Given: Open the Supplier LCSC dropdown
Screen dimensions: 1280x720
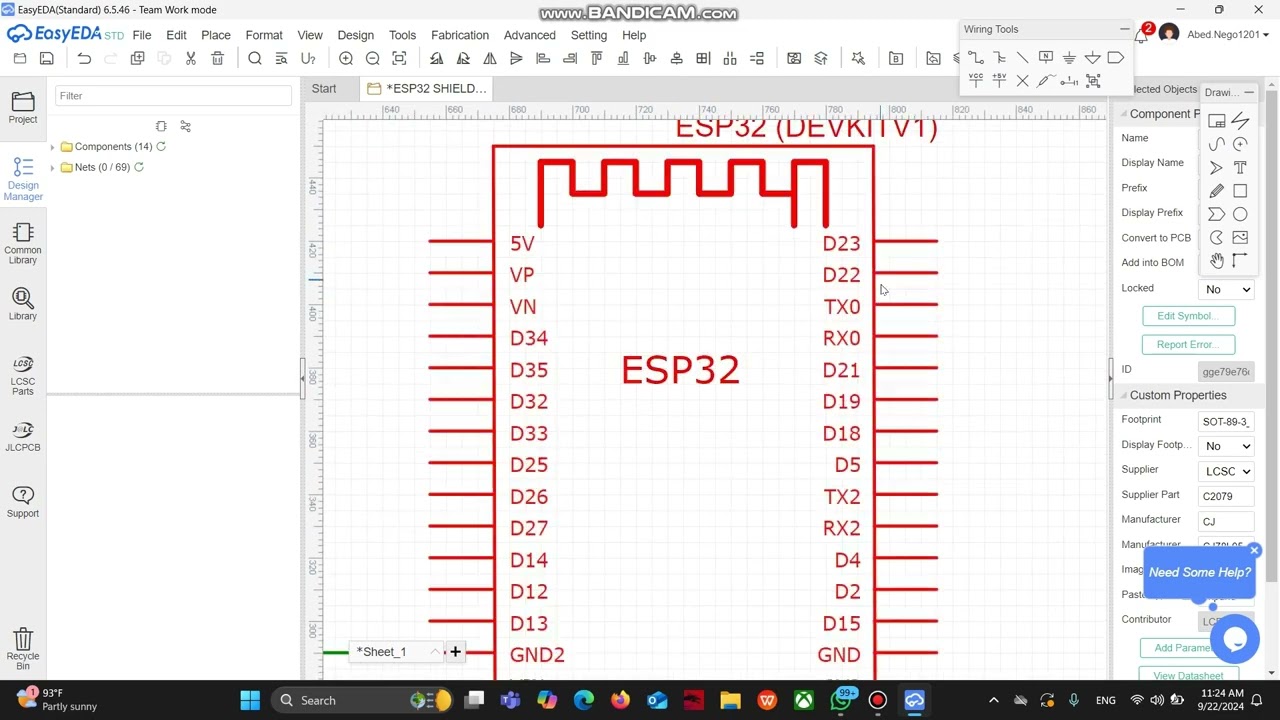Looking at the screenshot, I should pos(1227,471).
